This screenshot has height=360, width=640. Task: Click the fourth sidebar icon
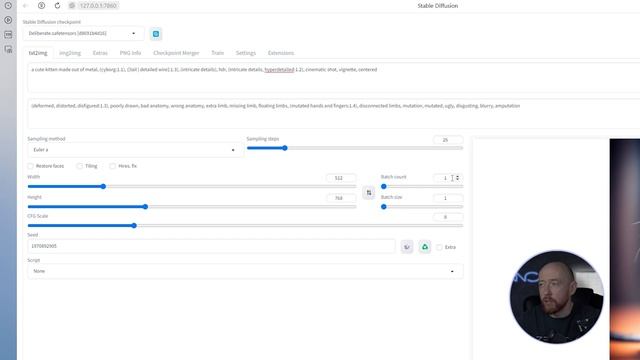click(8, 49)
